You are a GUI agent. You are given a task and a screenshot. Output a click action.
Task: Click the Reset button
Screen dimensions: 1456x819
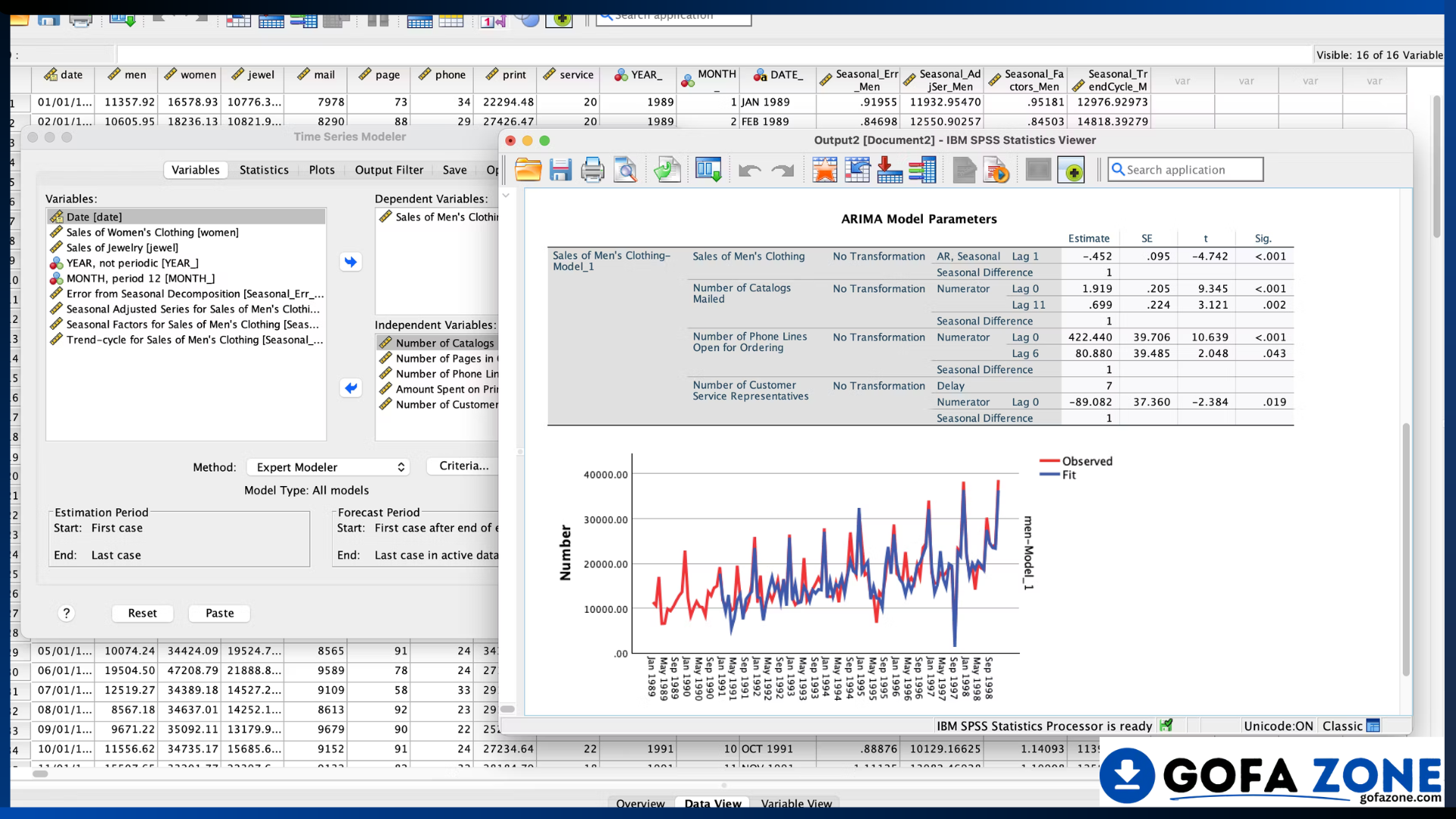click(143, 613)
